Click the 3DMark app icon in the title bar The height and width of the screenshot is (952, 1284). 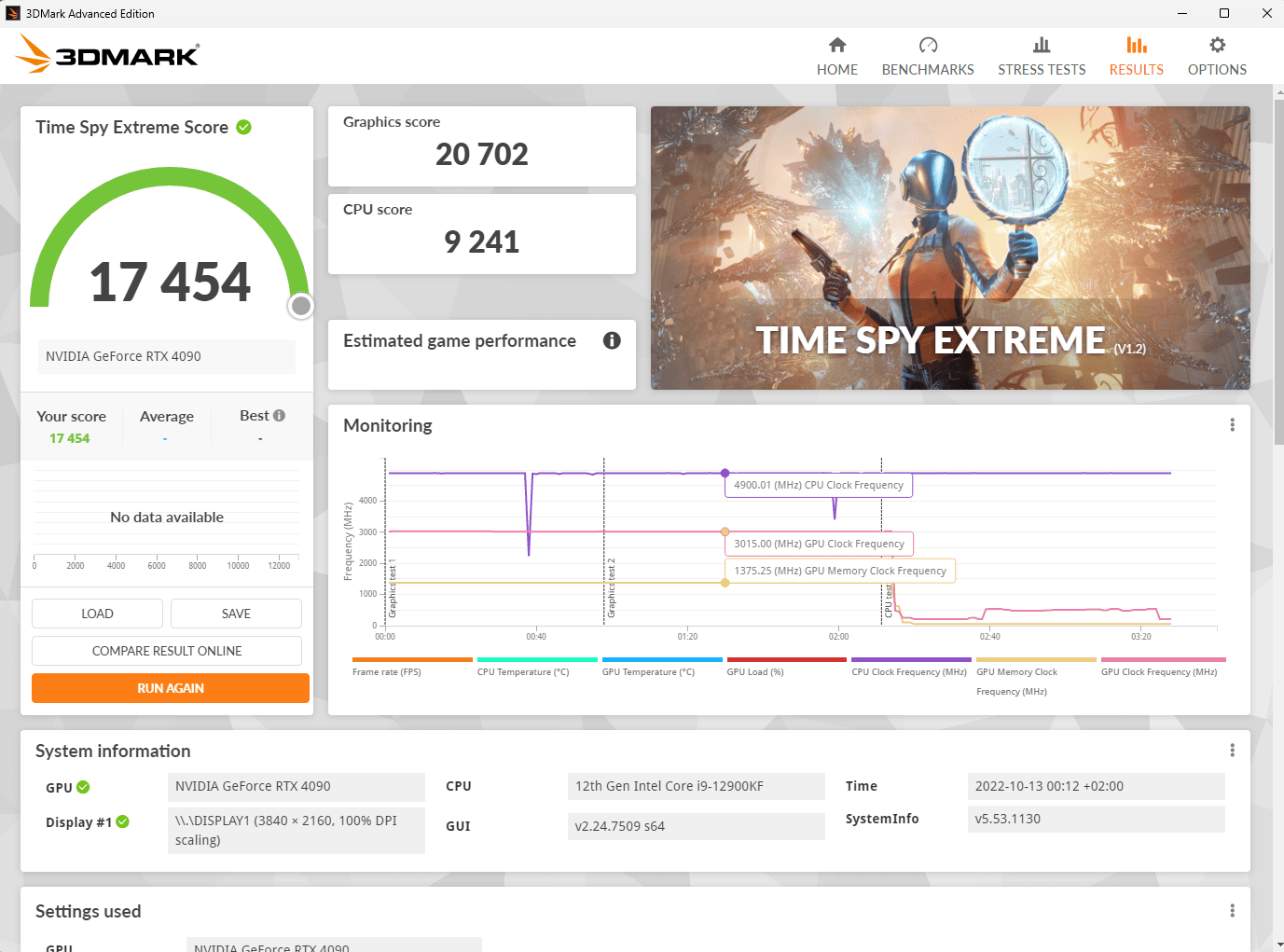[13, 13]
